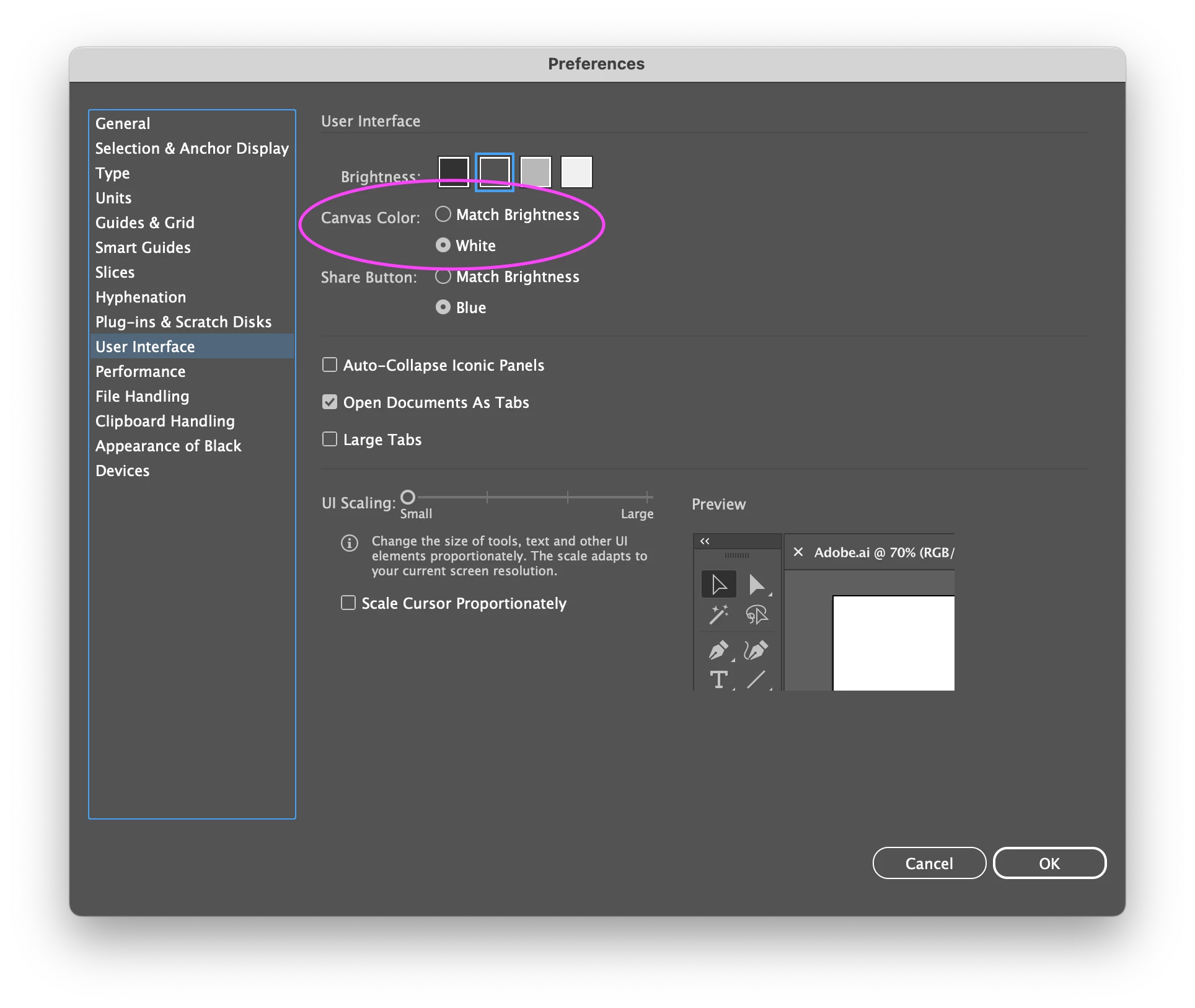Image resolution: width=1195 pixels, height=1008 pixels.
Task: Enable Auto-Collapse Iconic Panels checkbox
Action: (x=330, y=365)
